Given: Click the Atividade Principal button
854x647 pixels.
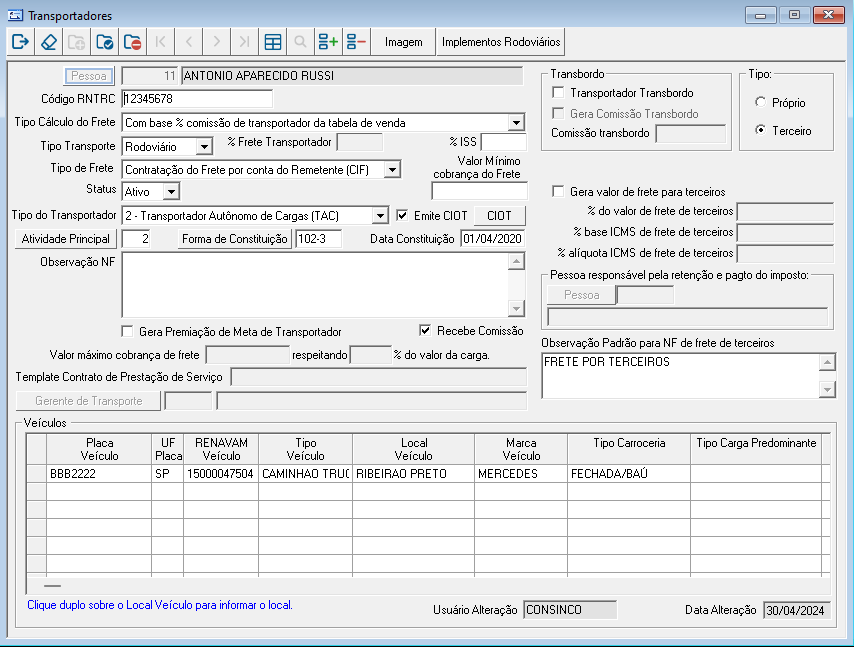Looking at the screenshot, I should pos(65,239).
